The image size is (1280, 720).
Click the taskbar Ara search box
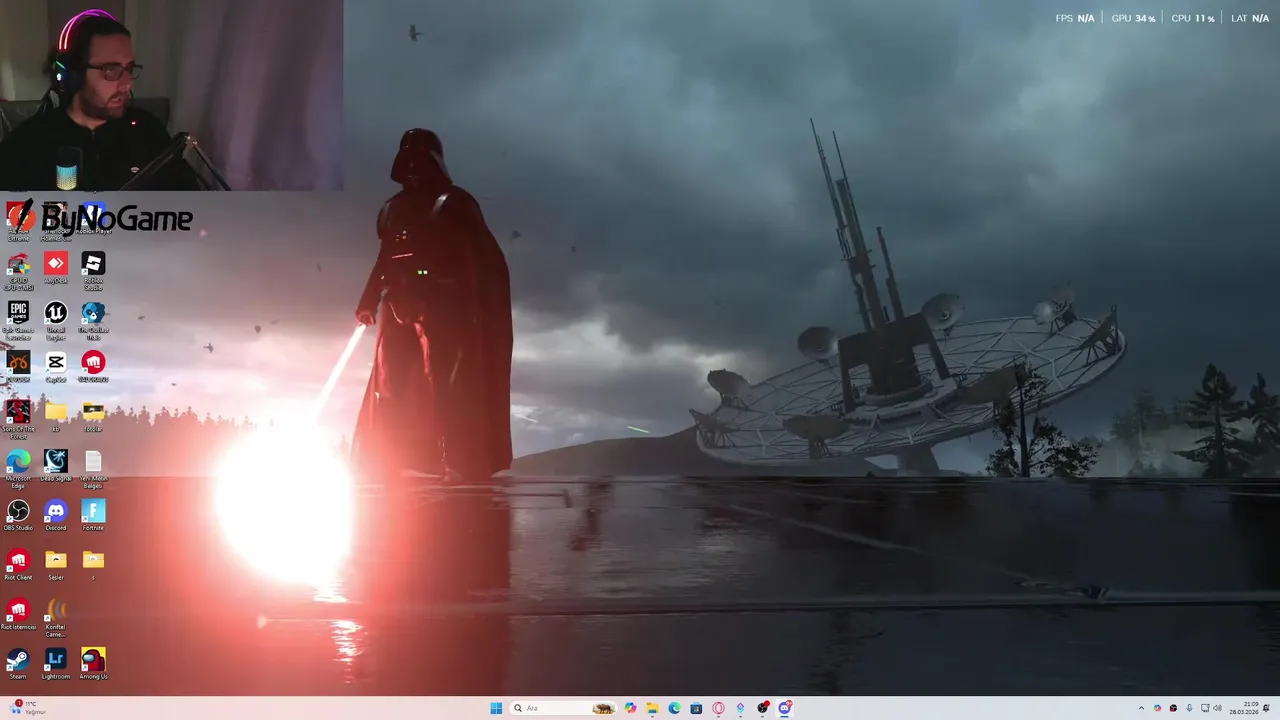pyautogui.click(x=563, y=708)
